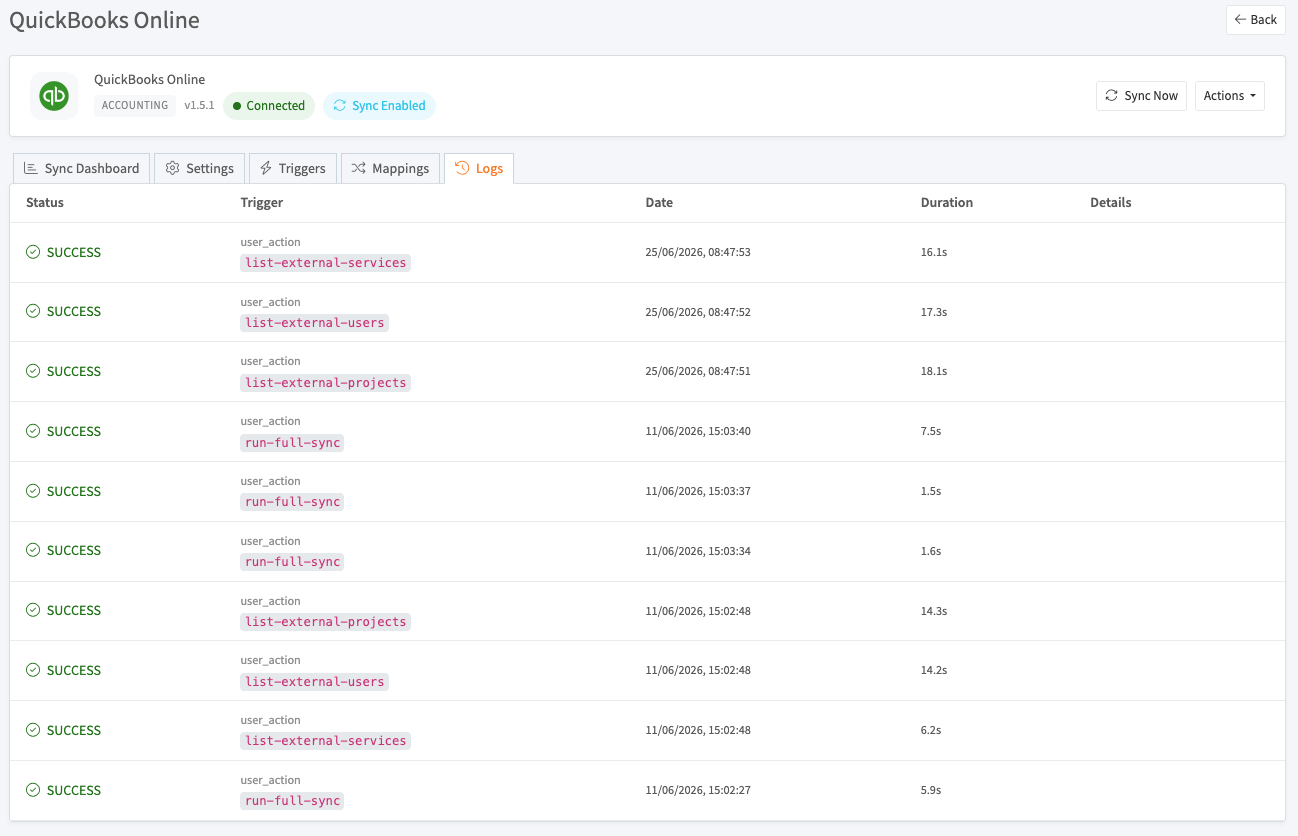Viewport: 1298px width, 836px height.
Task: Click run-full-sync tag in 1.5s row
Action: point(292,502)
